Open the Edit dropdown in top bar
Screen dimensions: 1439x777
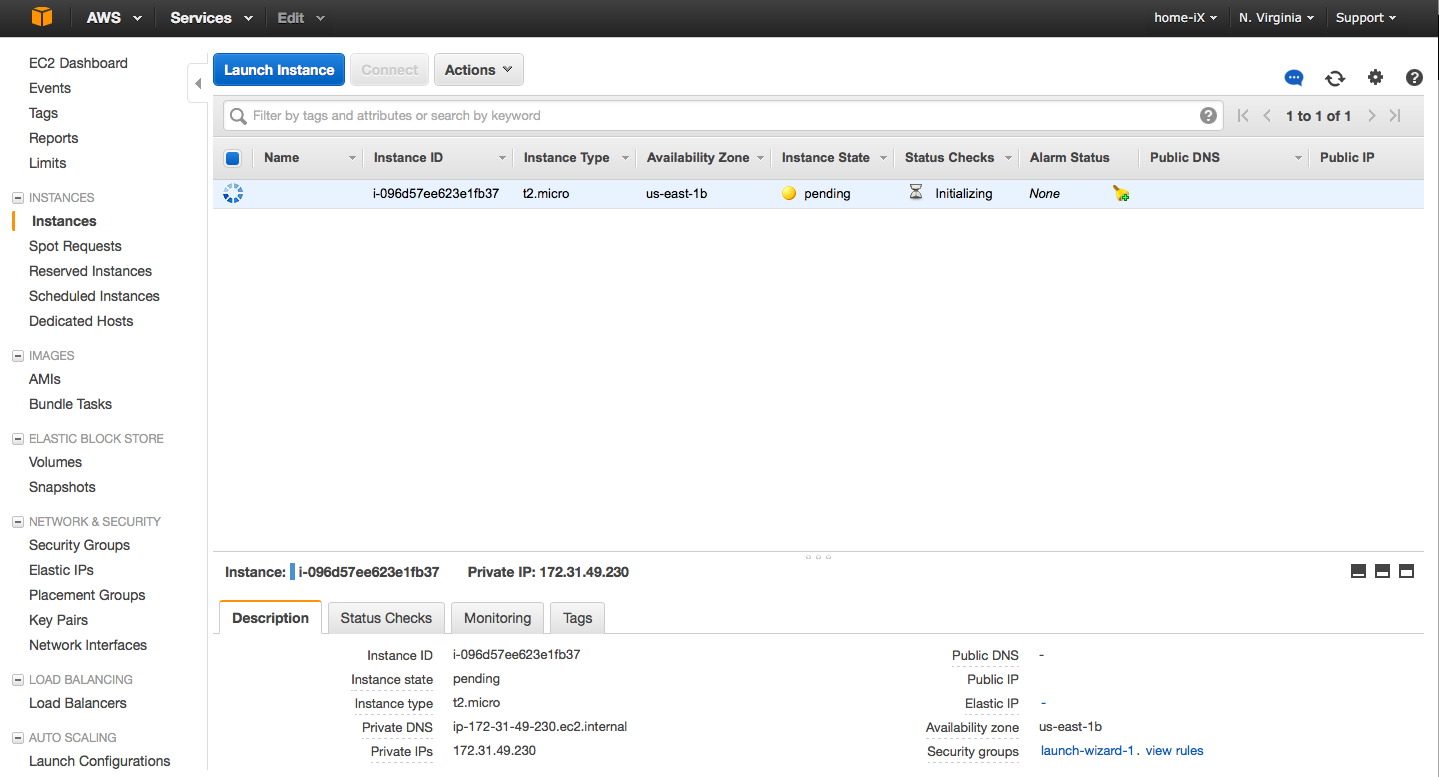[x=301, y=18]
